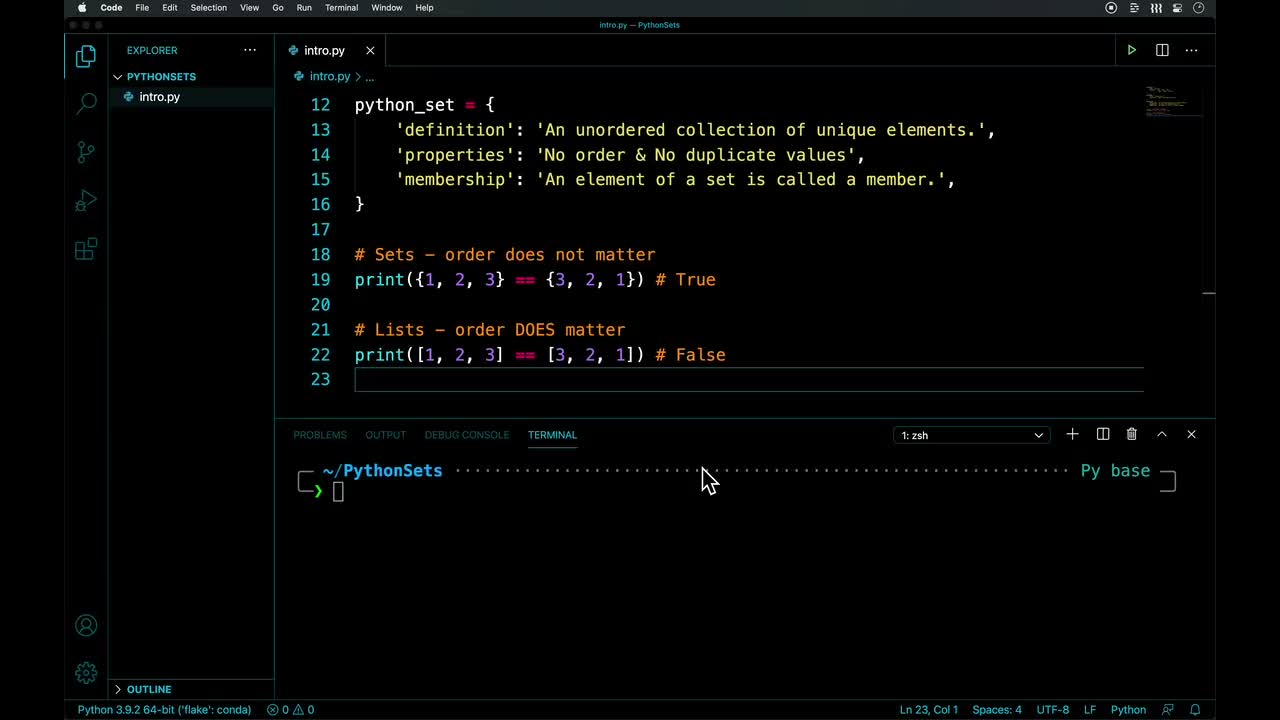Run the Python file with play button
The width and height of the screenshot is (1280, 720).
coord(1131,50)
